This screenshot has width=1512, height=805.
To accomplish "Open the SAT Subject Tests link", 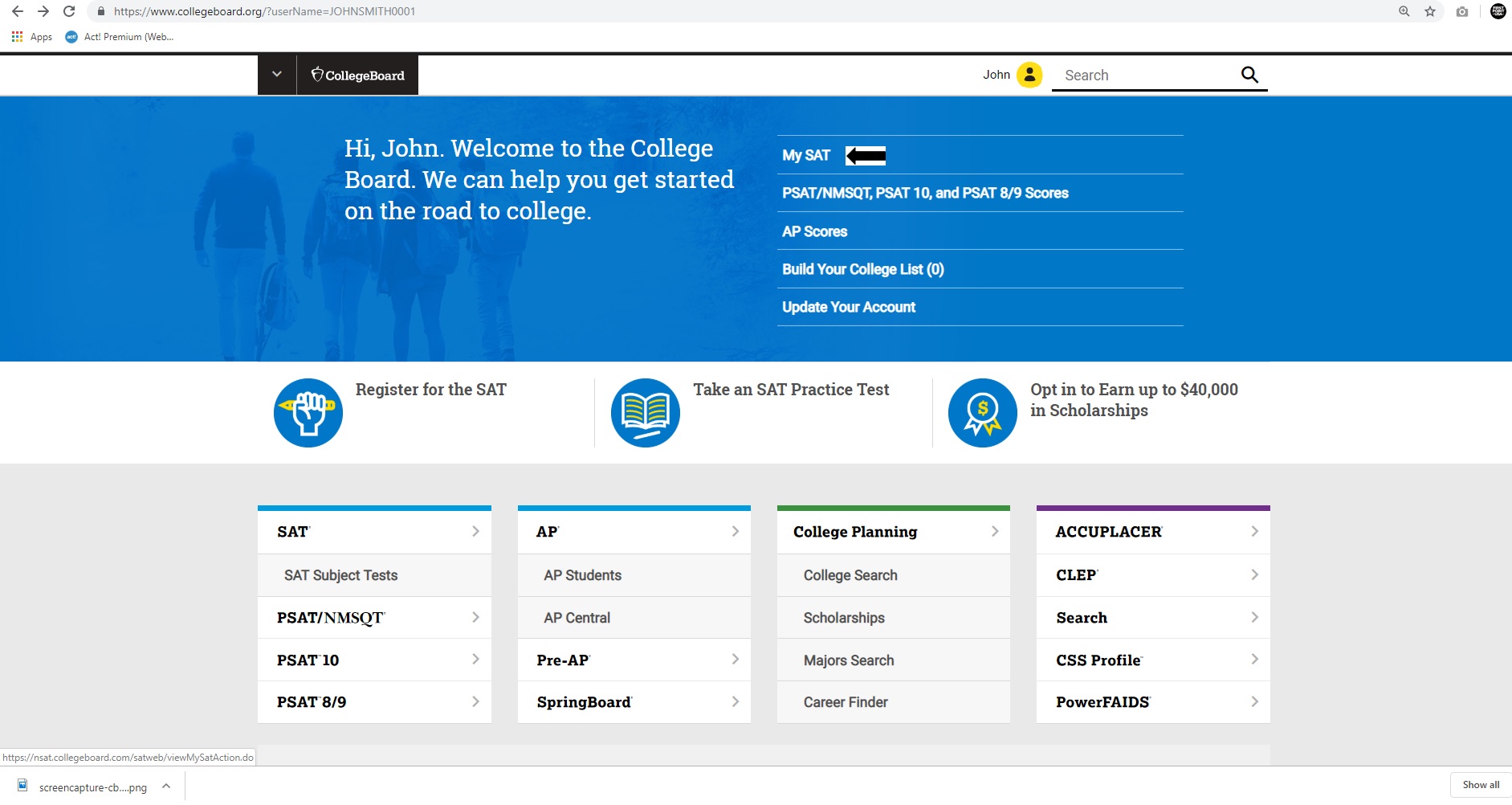I will [x=340, y=575].
